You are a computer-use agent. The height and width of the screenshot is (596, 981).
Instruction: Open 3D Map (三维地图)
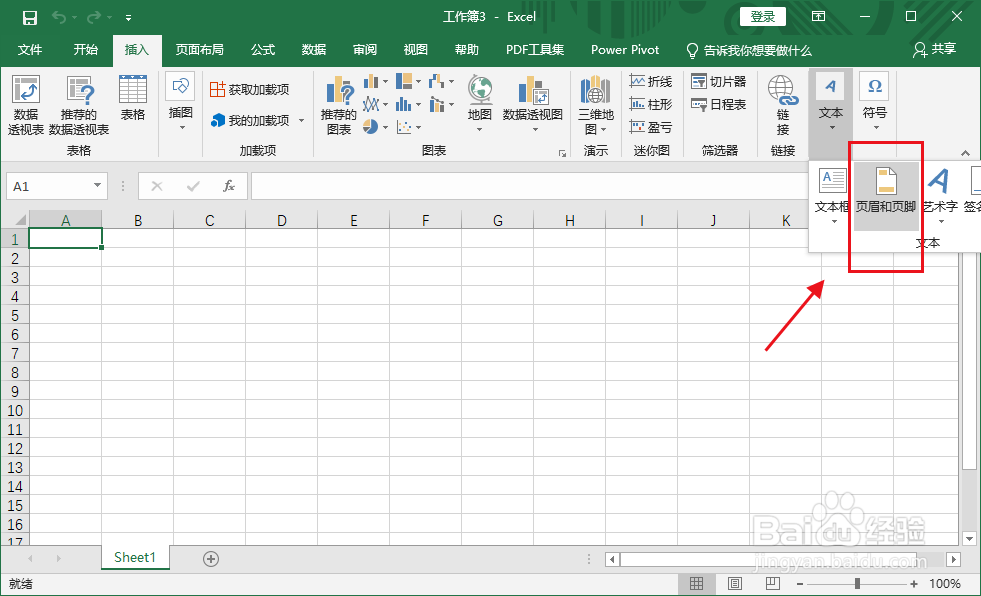point(596,105)
